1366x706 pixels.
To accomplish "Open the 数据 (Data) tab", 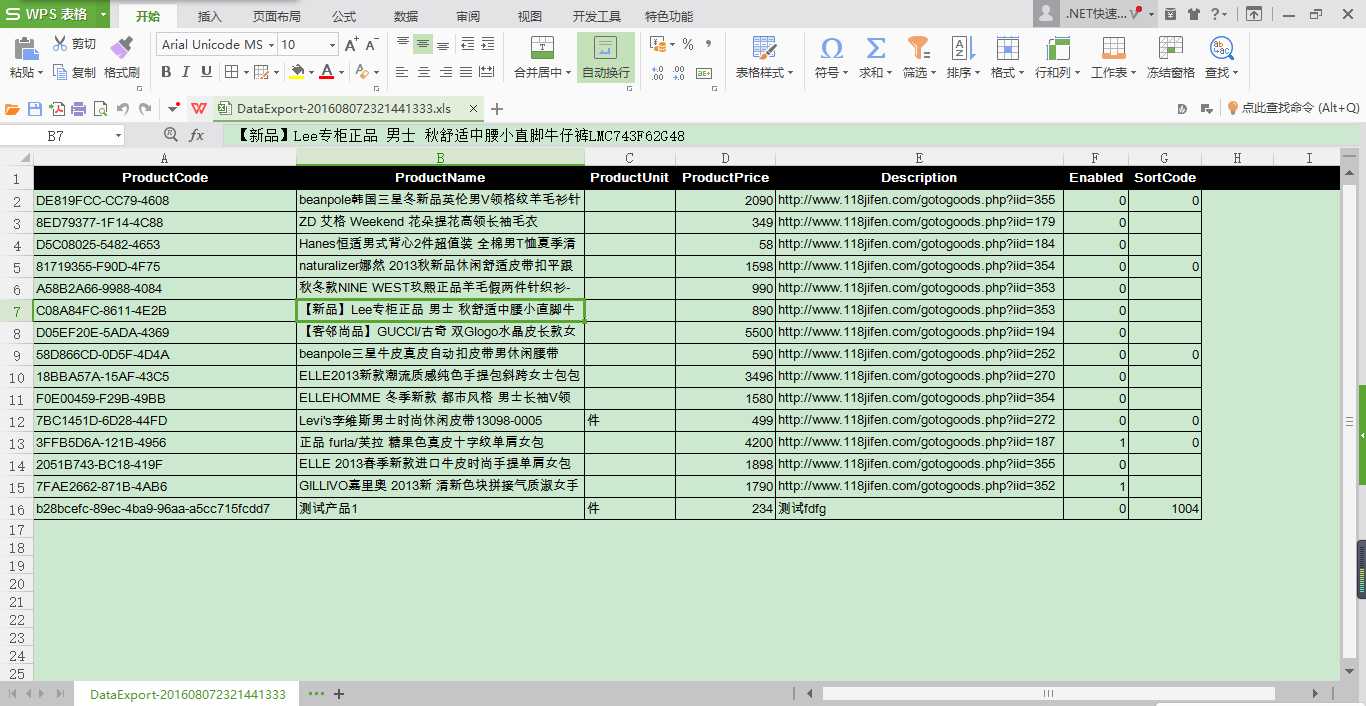I will click(406, 17).
